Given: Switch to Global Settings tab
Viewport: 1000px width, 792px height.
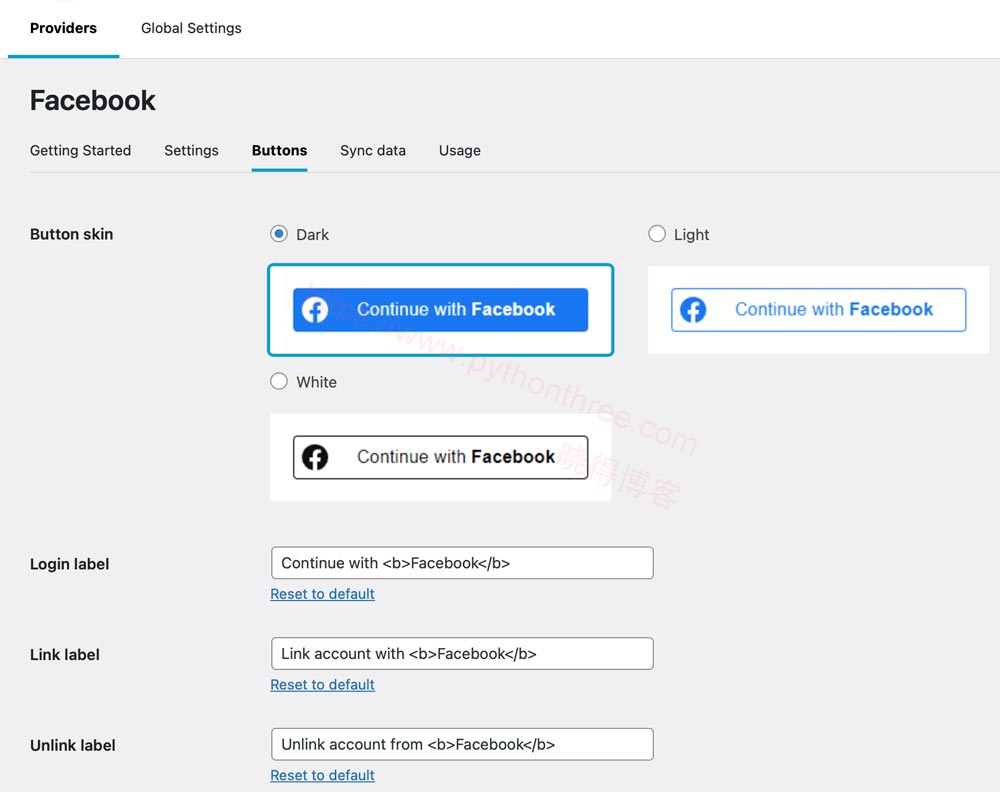Looking at the screenshot, I should point(191,28).
